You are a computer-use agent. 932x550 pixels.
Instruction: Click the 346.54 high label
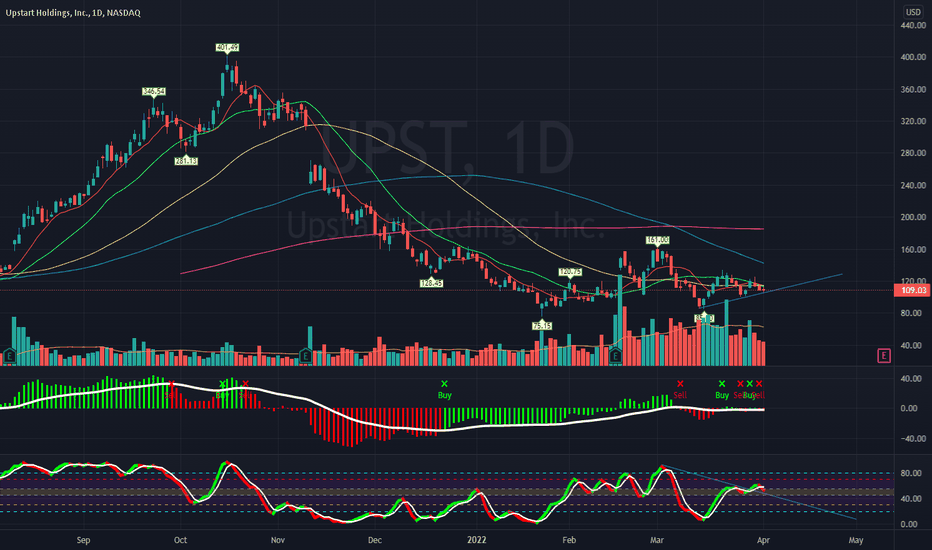point(153,92)
